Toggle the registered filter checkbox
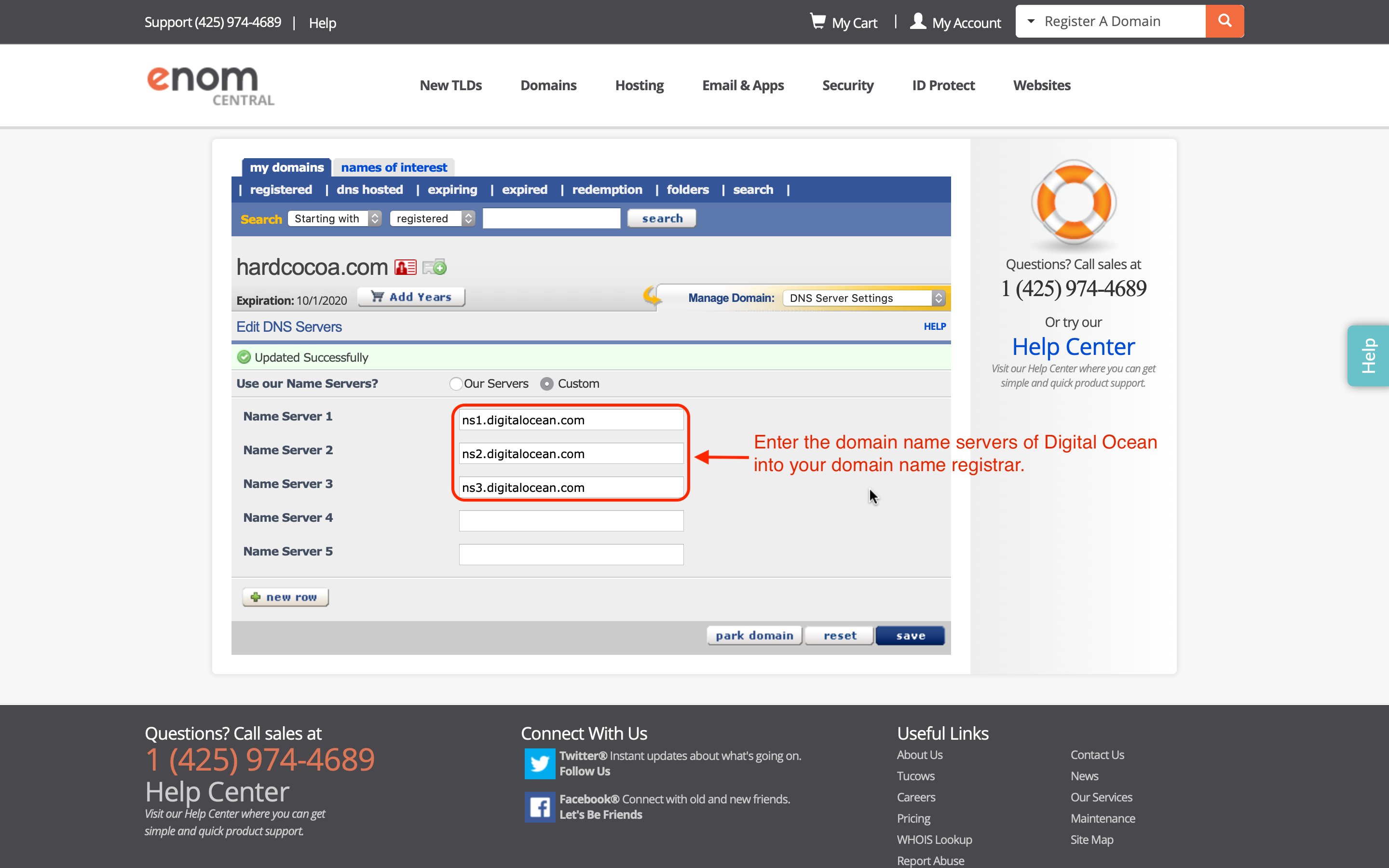Viewport: 1389px width, 868px height. coord(282,190)
